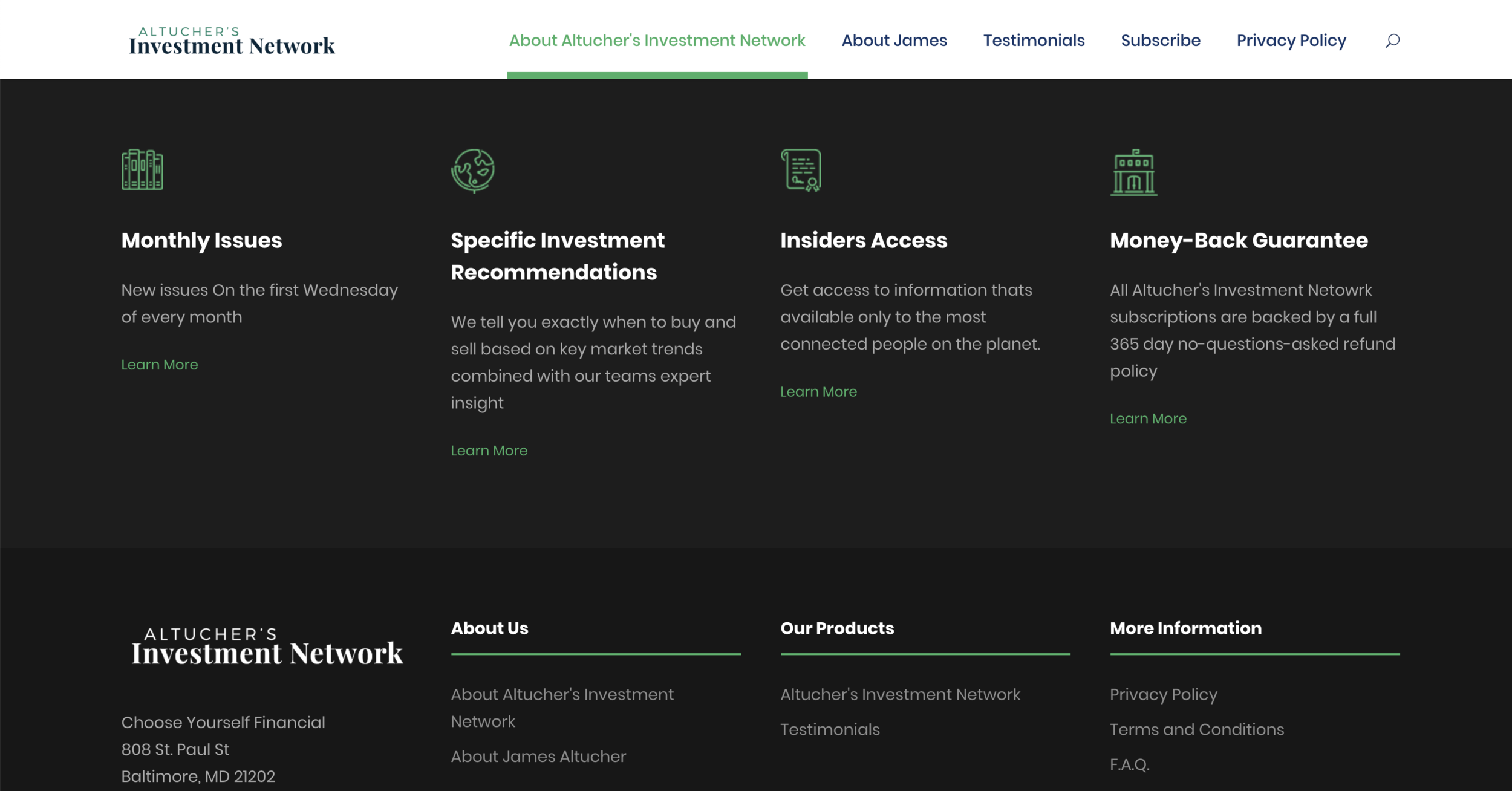Click the 808 St. Paul St address line

(175, 749)
